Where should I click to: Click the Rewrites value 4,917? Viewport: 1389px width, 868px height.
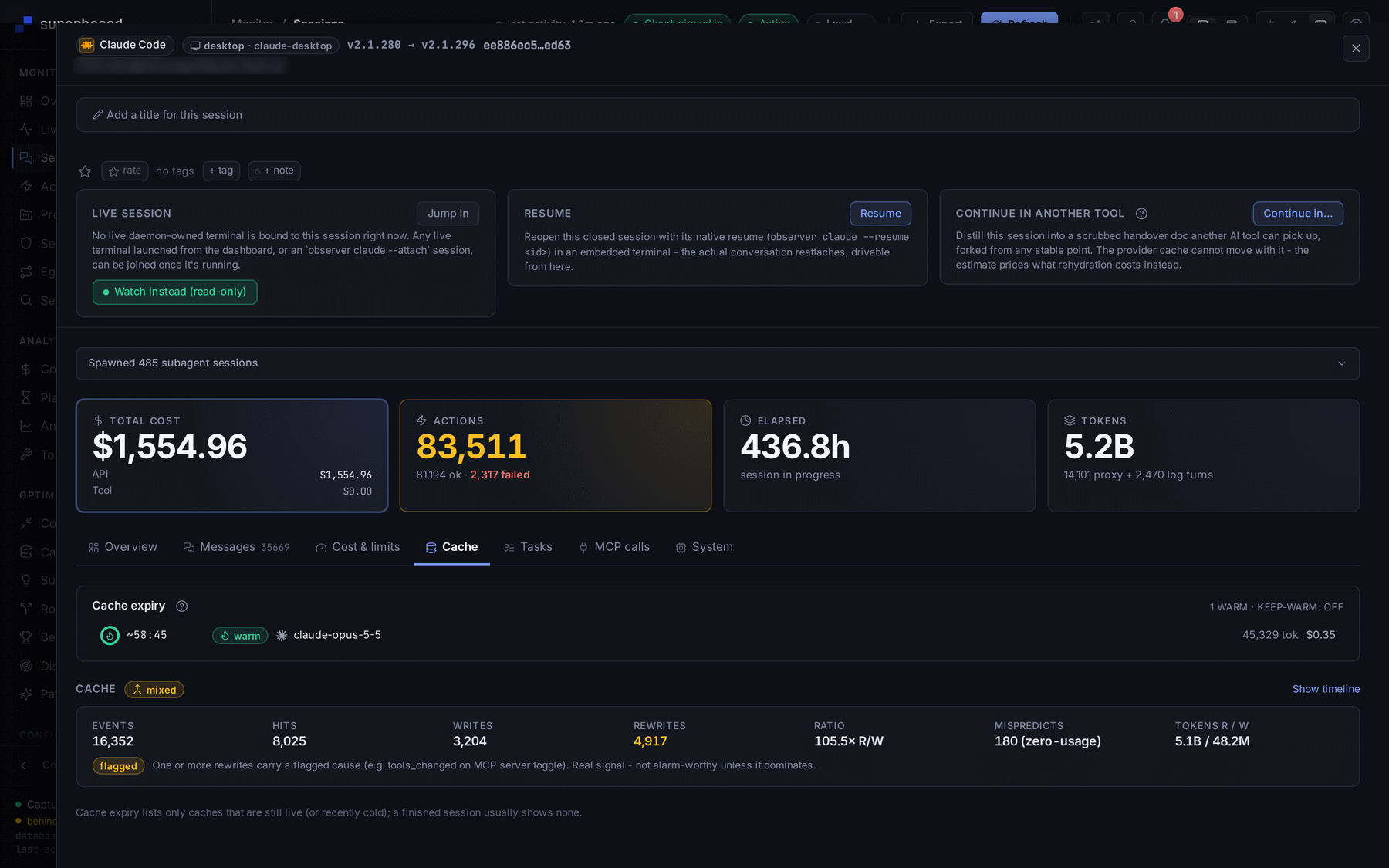pyautogui.click(x=651, y=741)
